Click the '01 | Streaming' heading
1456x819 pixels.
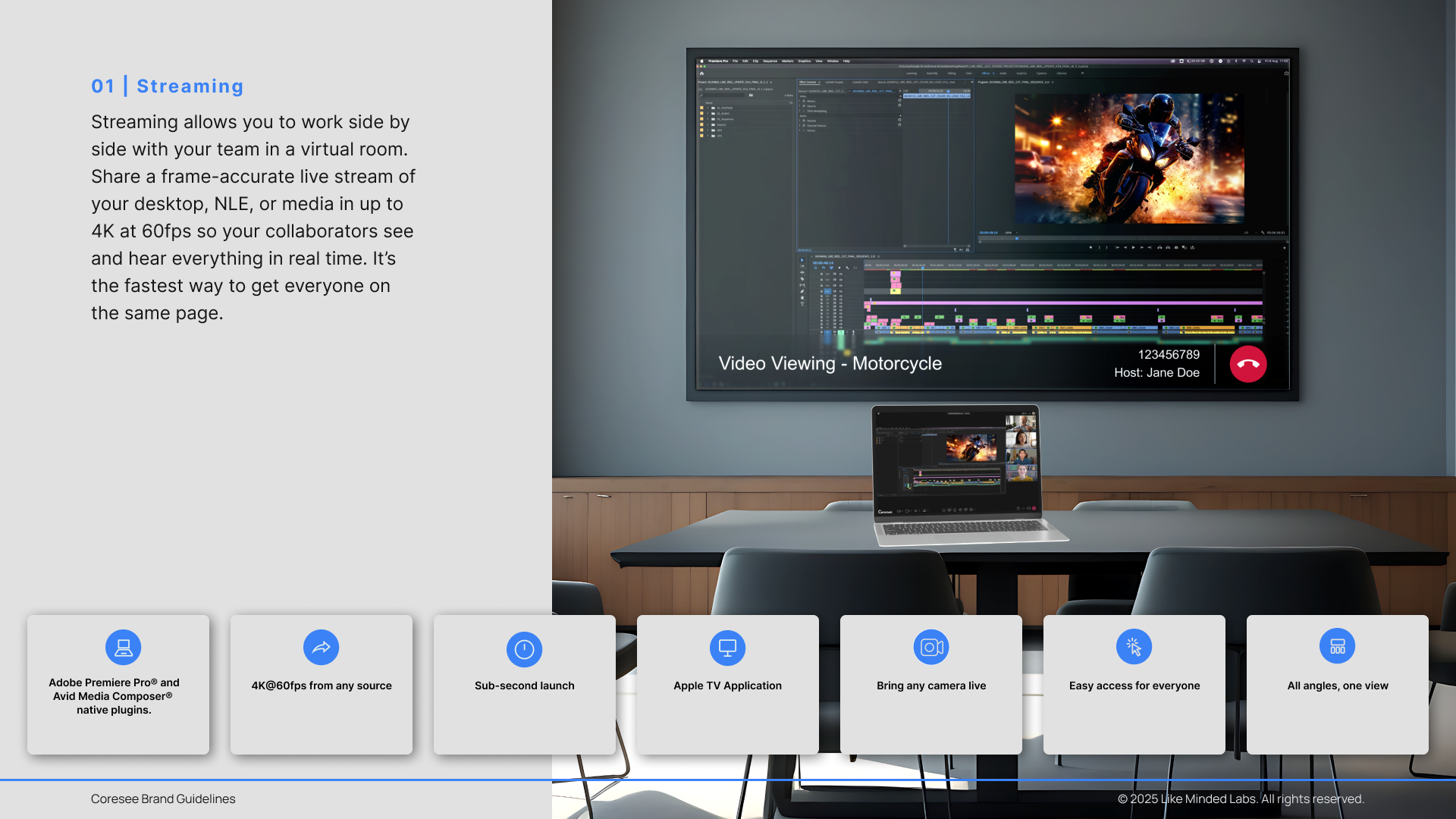(167, 86)
